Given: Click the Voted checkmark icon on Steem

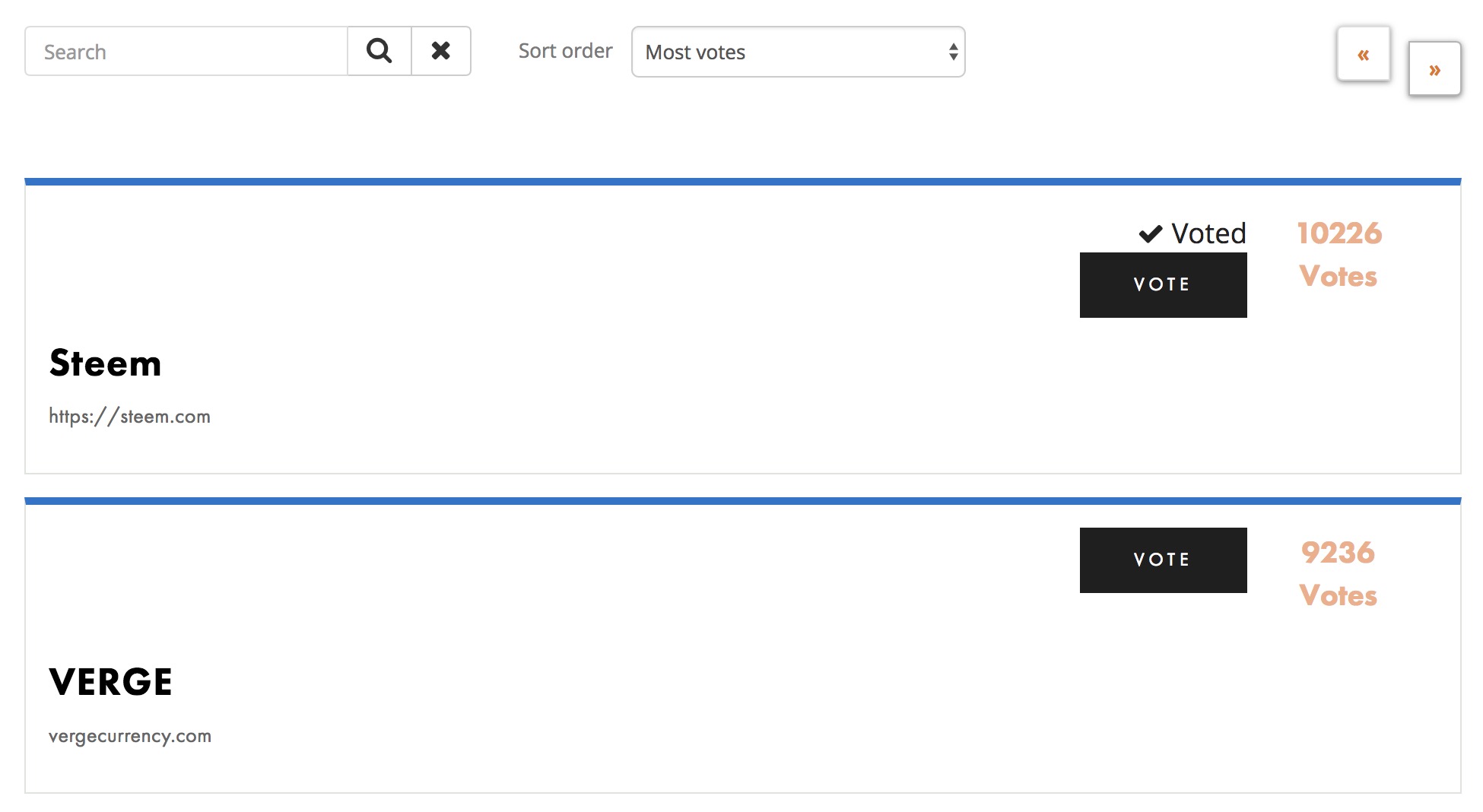Looking at the screenshot, I should [1150, 233].
